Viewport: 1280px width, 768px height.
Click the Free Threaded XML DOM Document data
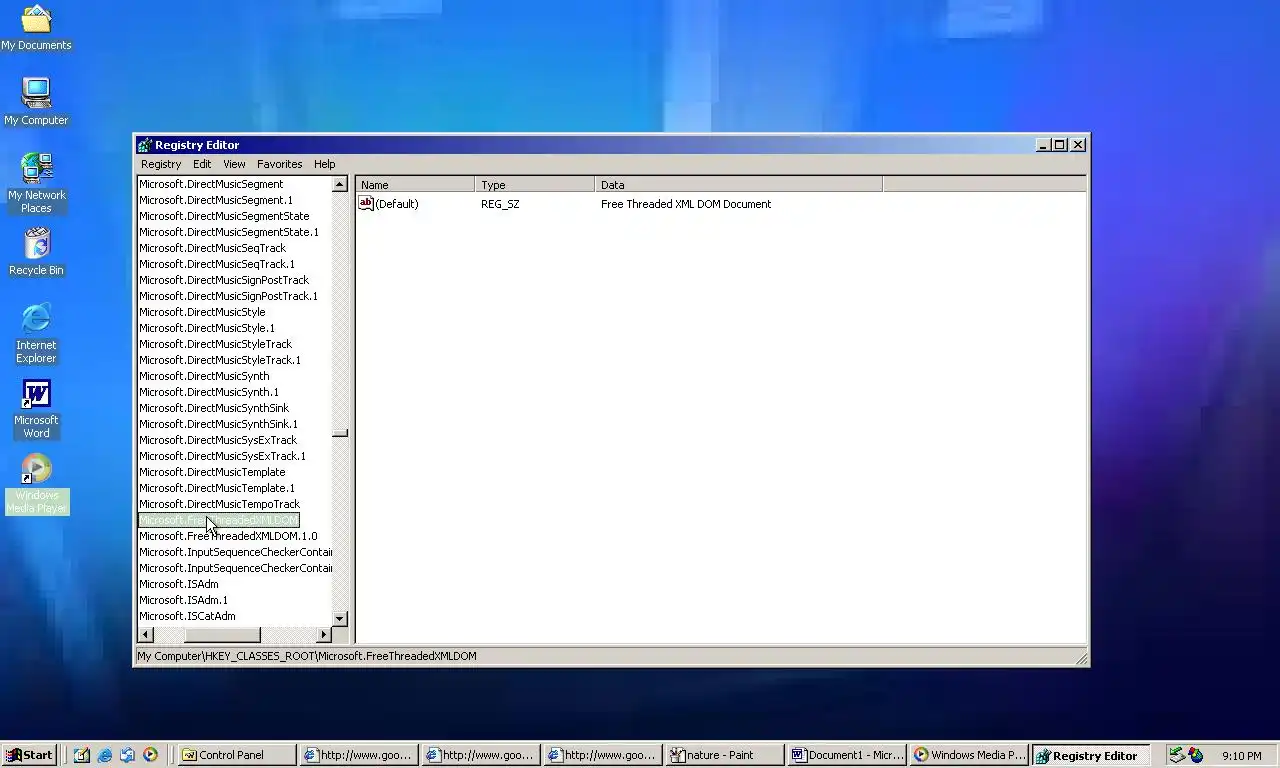coord(686,204)
